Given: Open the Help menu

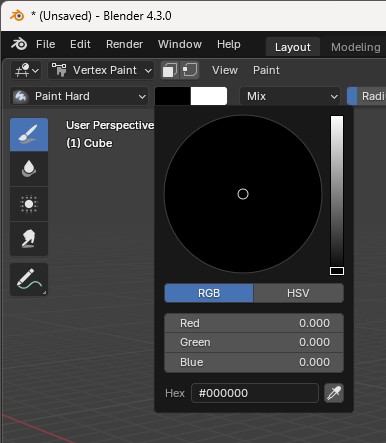Looking at the screenshot, I should point(229,44).
